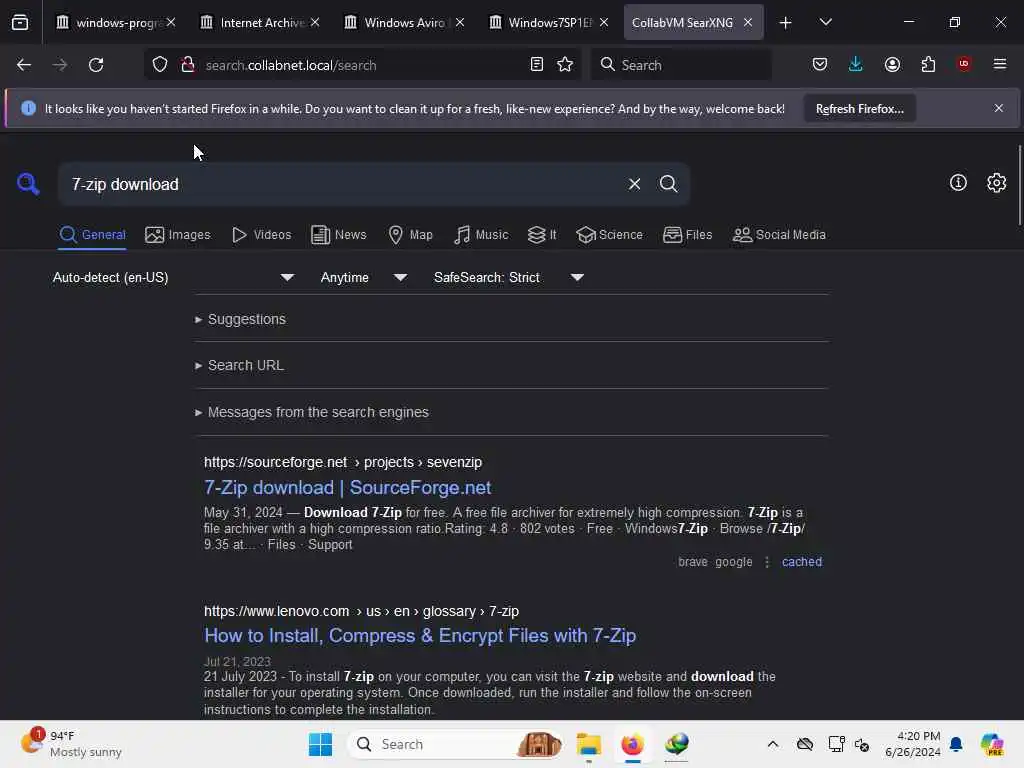This screenshot has width=1024, height=768.
Task: Open Firefox account icon
Action: click(x=892, y=64)
